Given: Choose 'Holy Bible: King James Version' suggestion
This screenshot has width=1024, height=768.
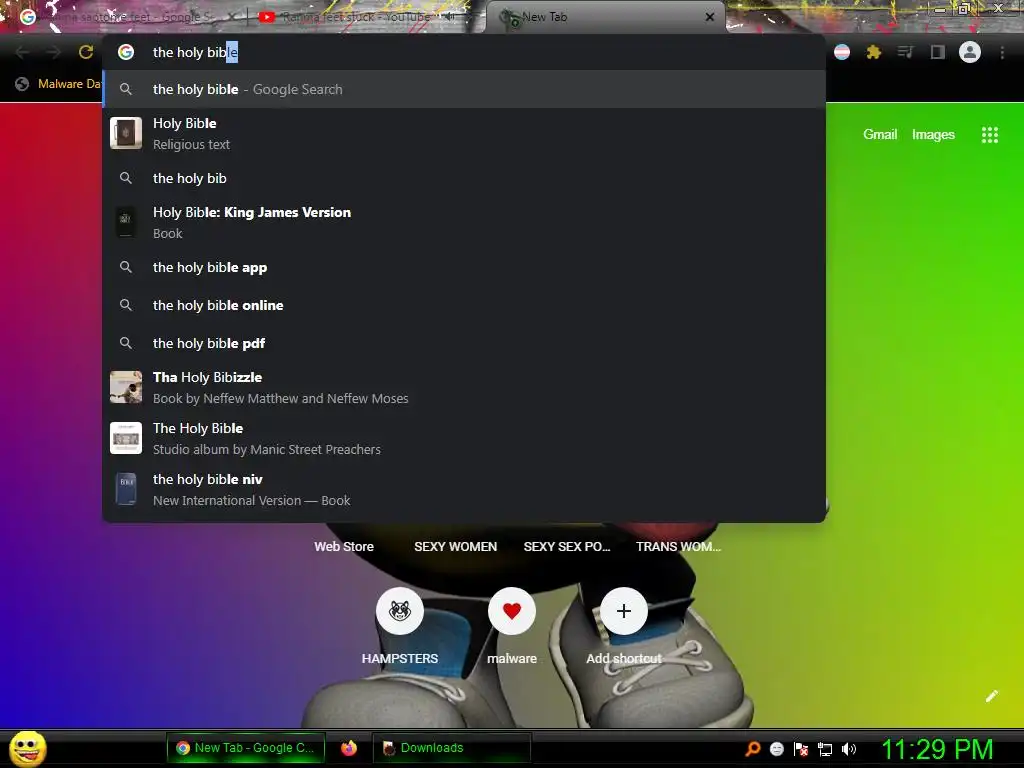Looking at the screenshot, I should (x=464, y=223).
